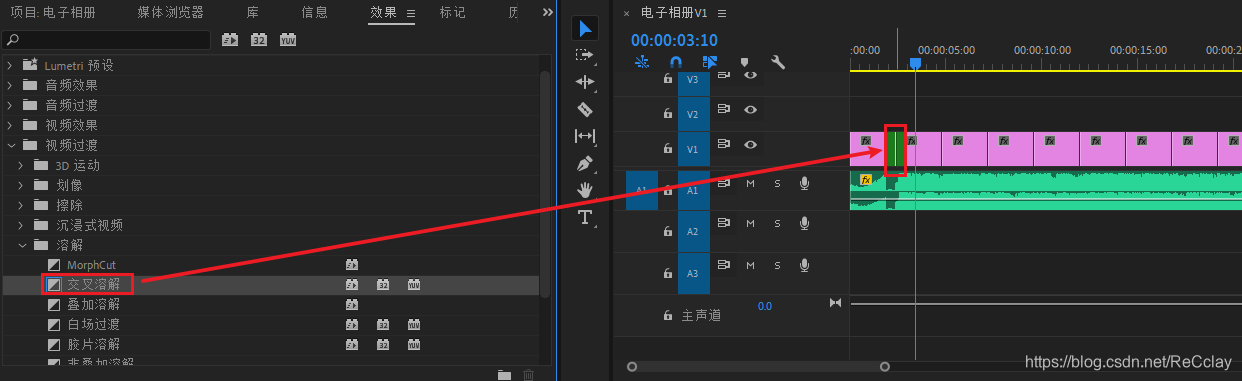Expand 沉浸式视频 subfolder
The width and height of the screenshot is (1242, 381).
[22, 225]
